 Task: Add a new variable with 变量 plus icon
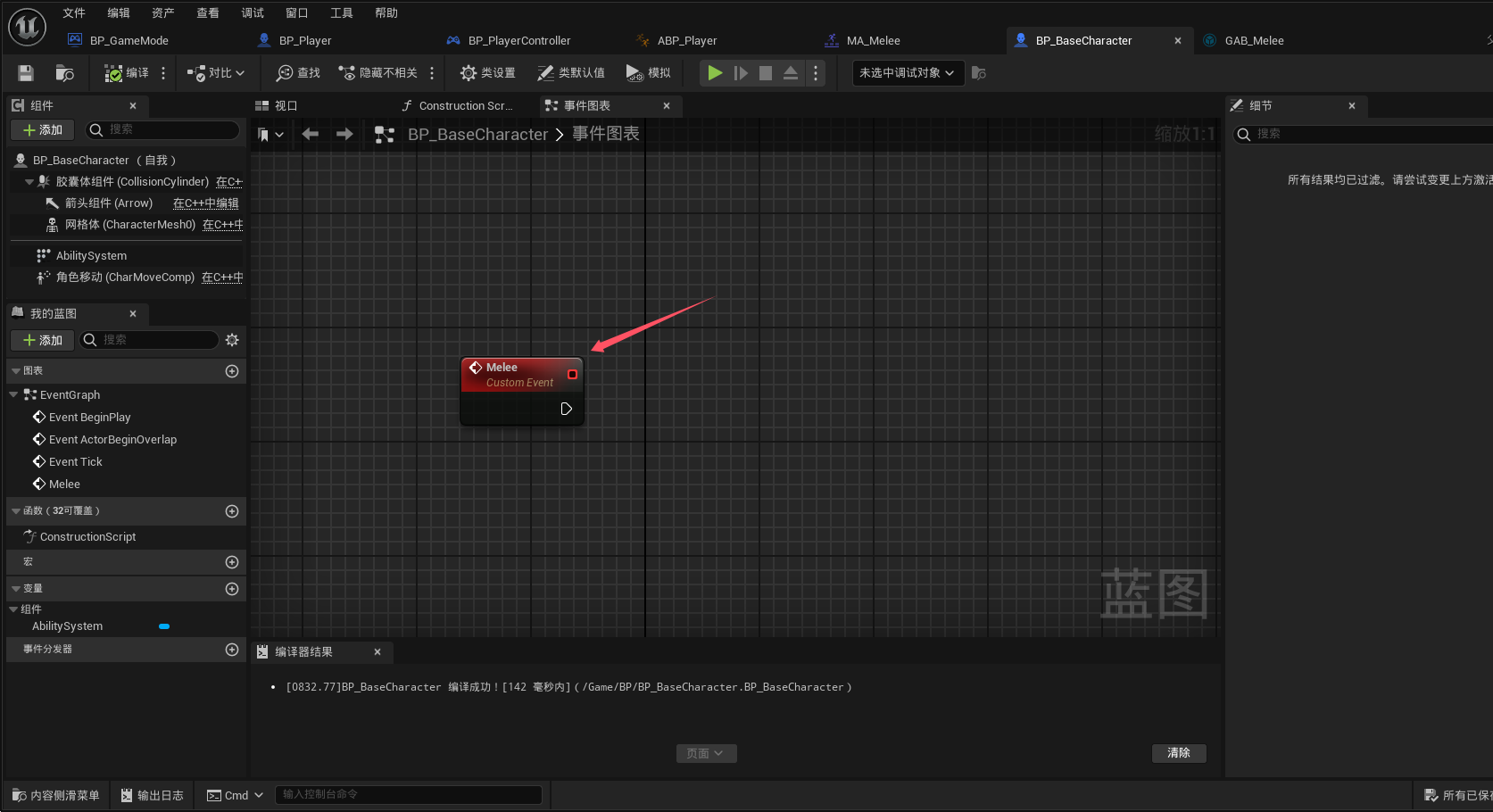(x=232, y=589)
